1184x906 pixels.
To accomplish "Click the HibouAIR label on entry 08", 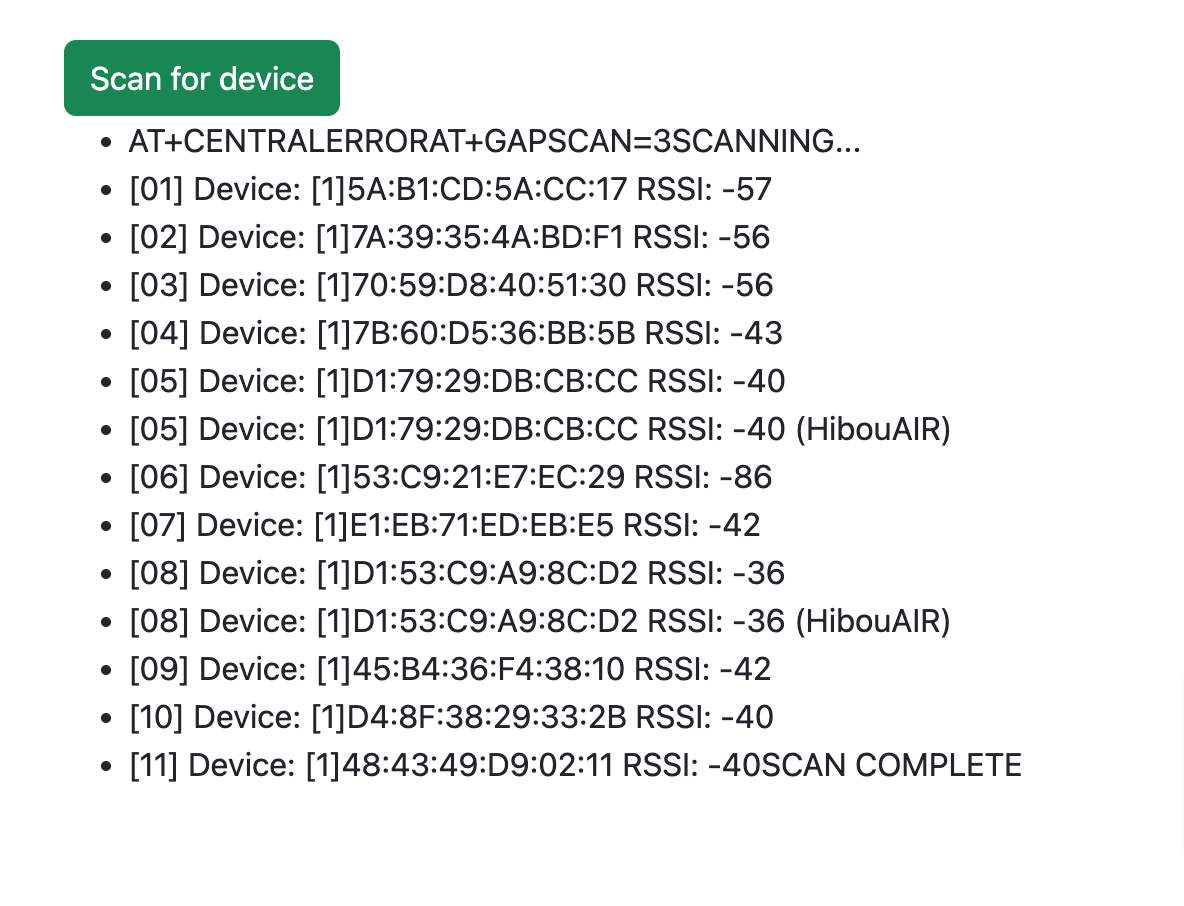I will [873, 621].
